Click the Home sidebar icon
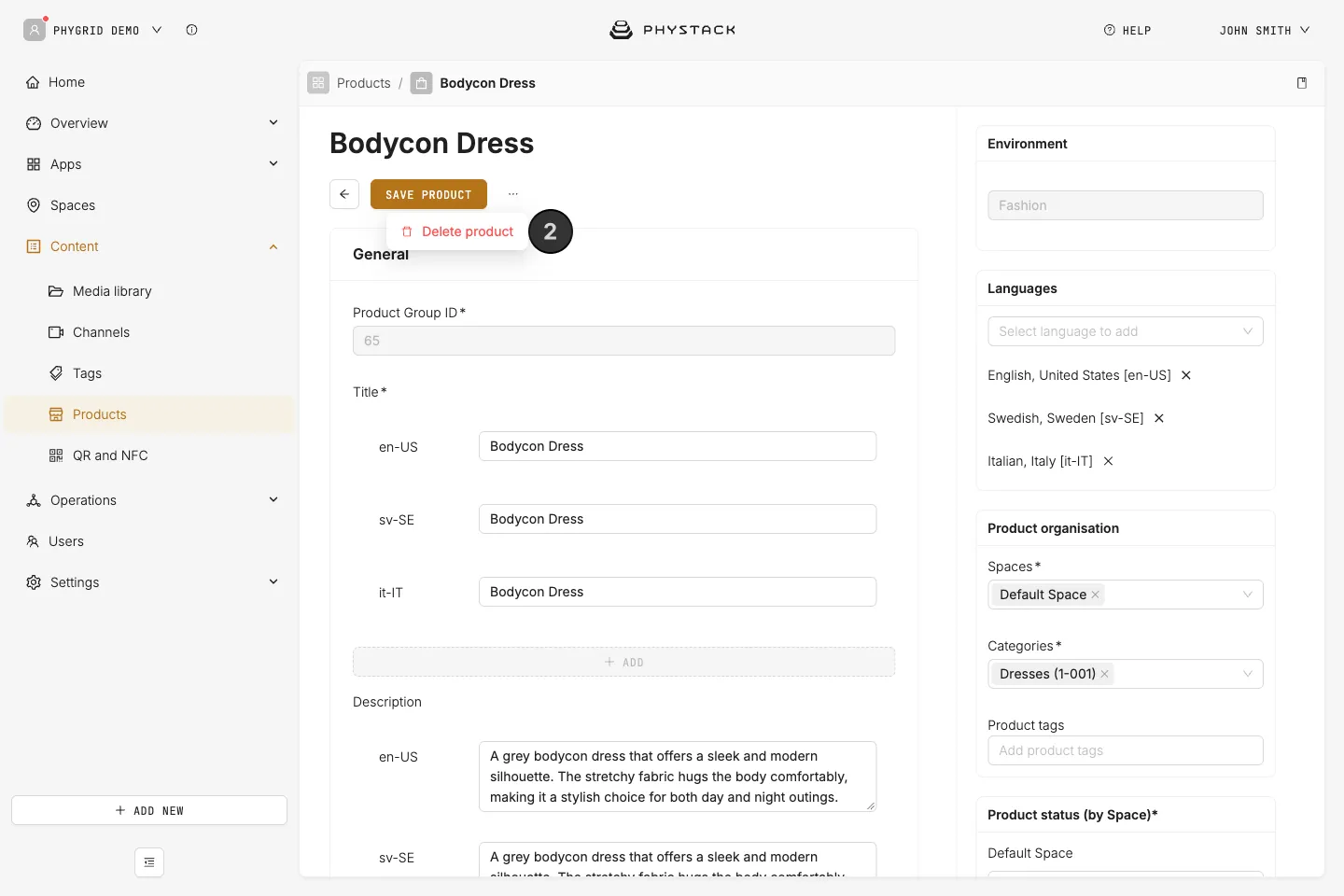The width and height of the screenshot is (1344, 896). tap(34, 82)
